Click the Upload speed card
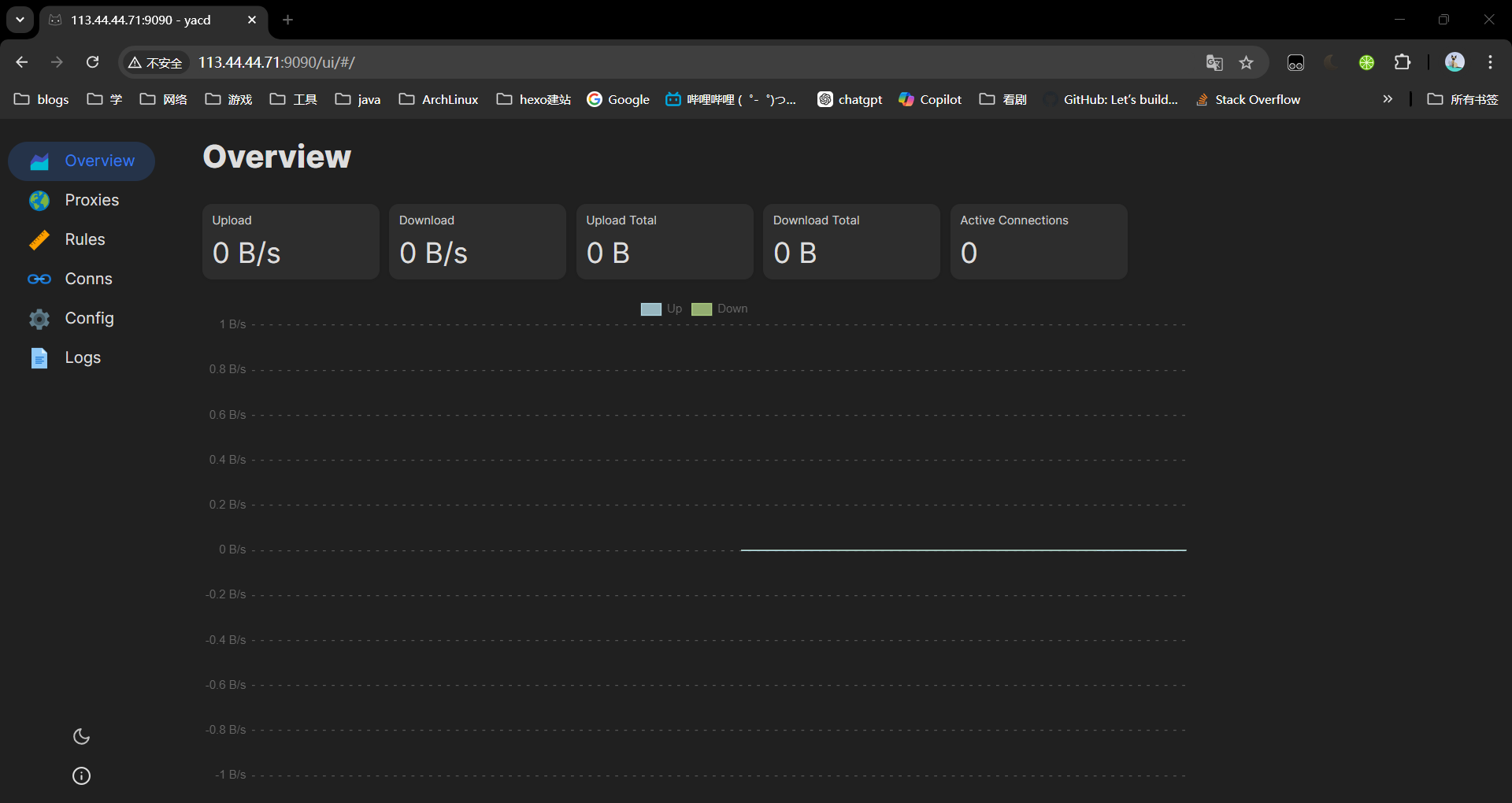 [291, 242]
